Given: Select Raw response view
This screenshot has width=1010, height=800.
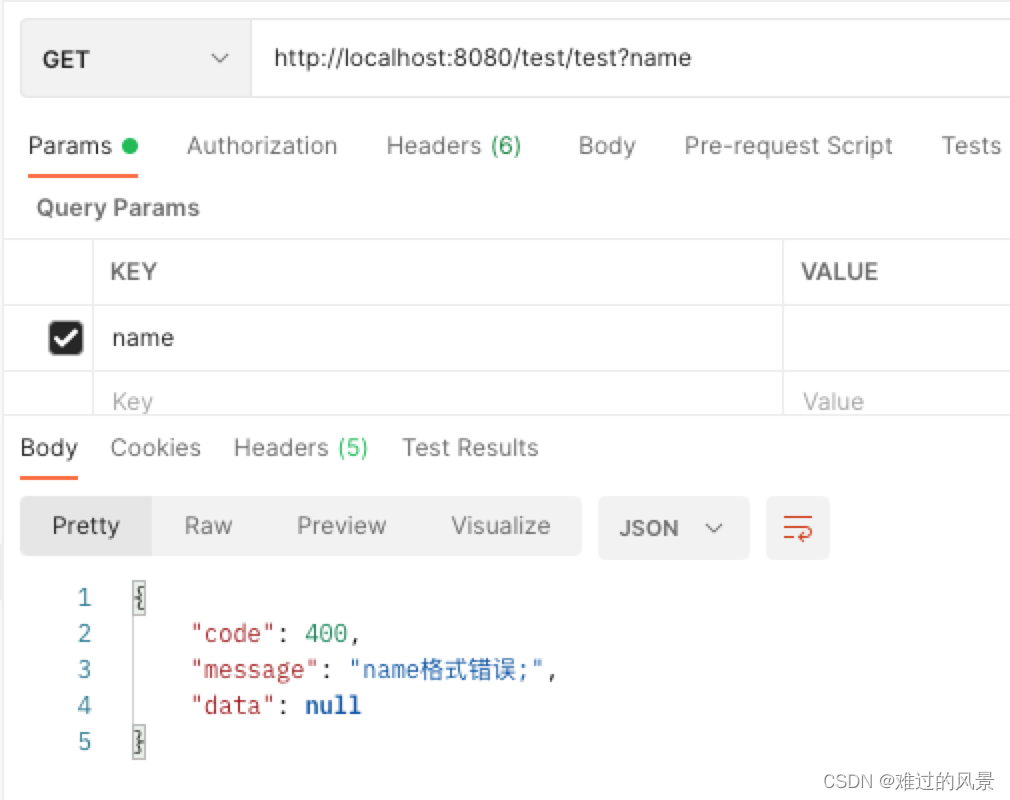Looking at the screenshot, I should pyautogui.click(x=208, y=526).
